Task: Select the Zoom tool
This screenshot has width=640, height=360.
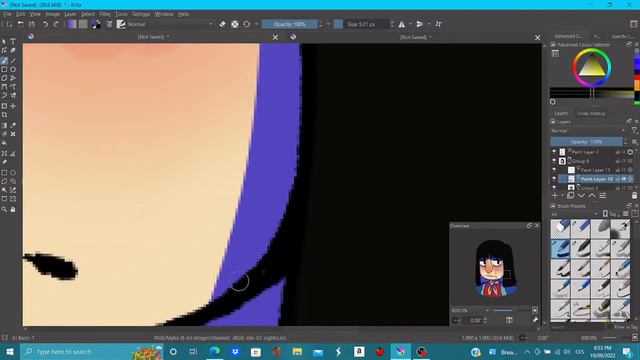Action: (4, 209)
